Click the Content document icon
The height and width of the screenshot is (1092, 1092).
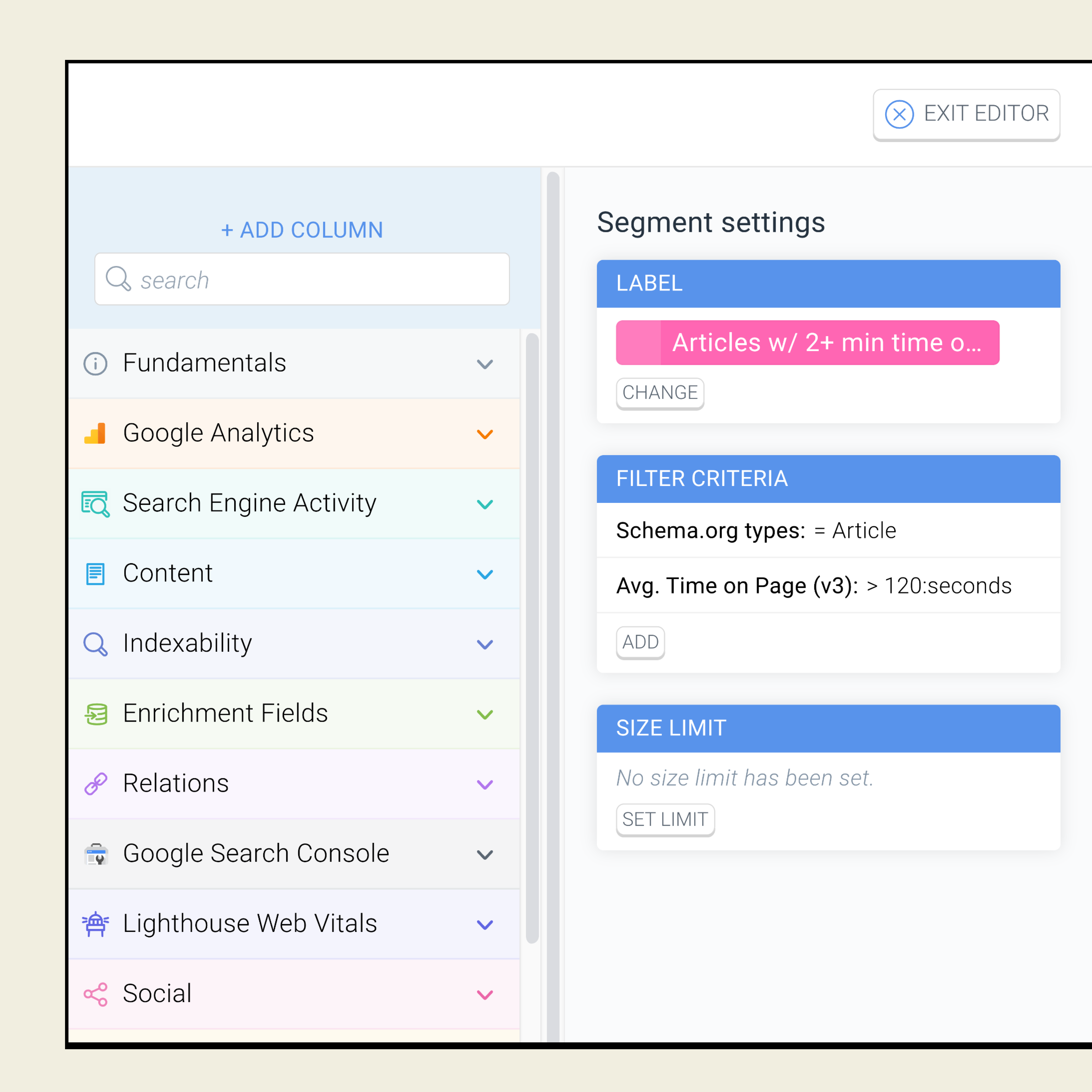tap(95, 574)
